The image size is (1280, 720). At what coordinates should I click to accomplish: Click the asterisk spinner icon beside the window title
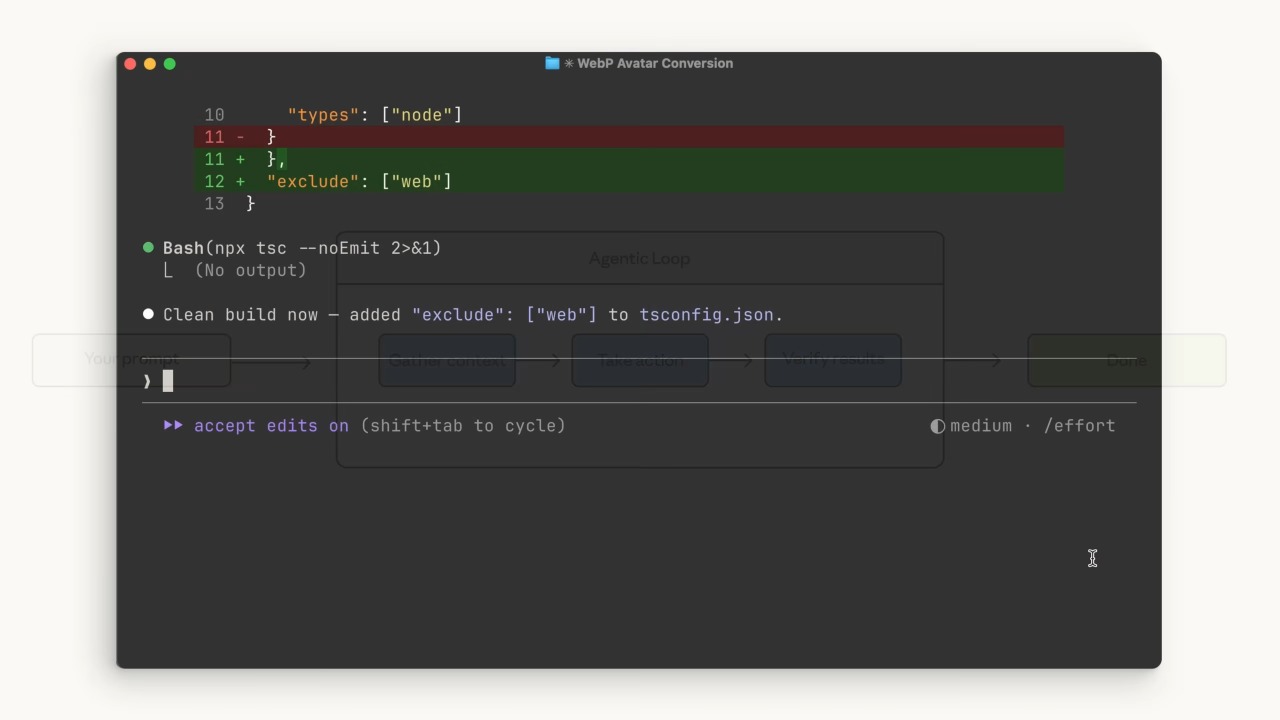[x=569, y=63]
